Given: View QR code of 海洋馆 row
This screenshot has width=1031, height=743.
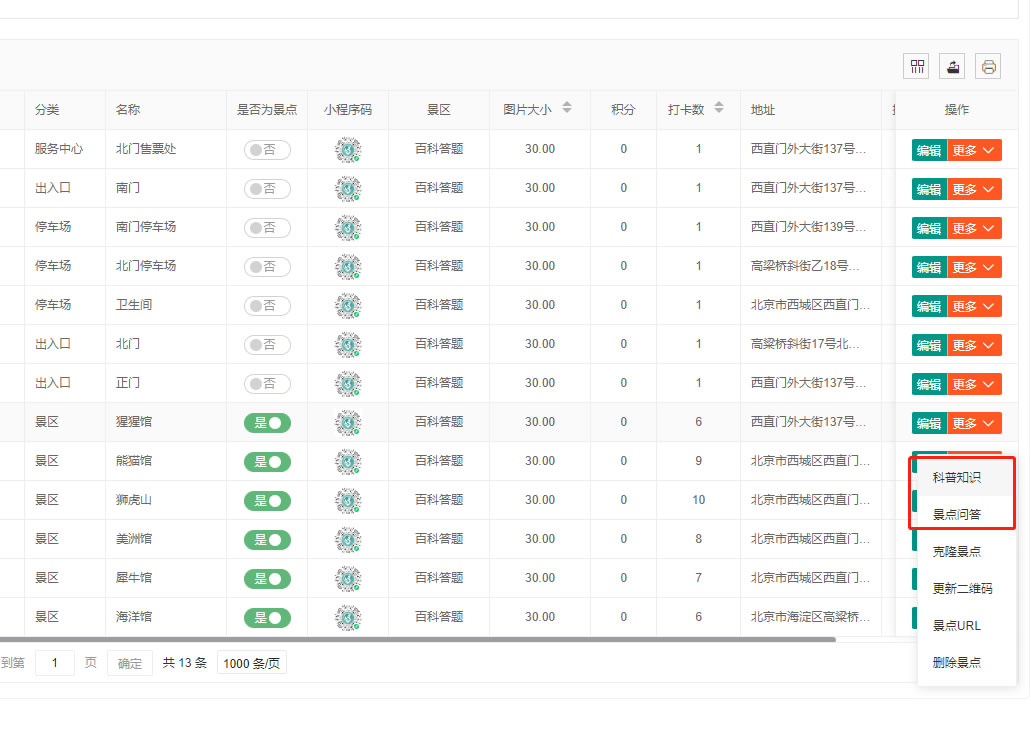Looking at the screenshot, I should [348, 617].
